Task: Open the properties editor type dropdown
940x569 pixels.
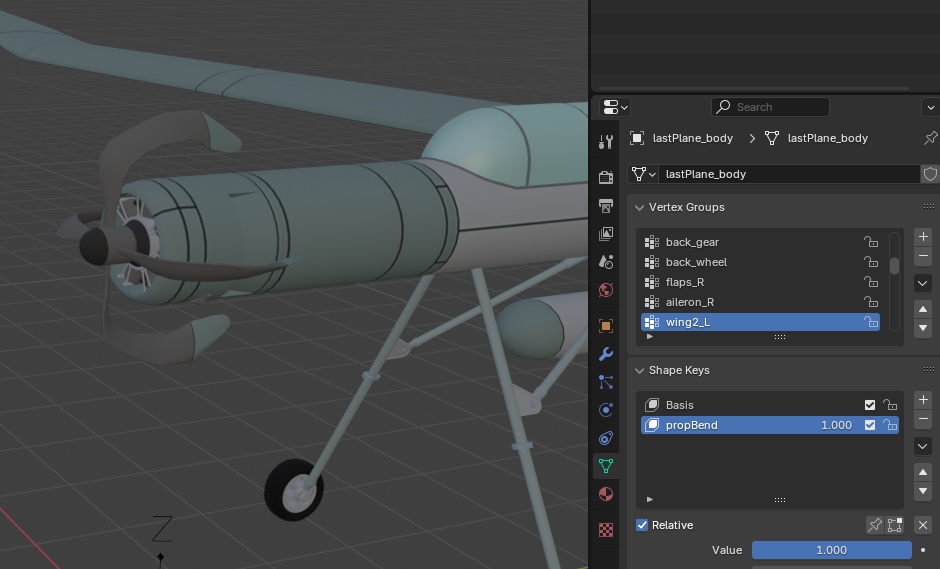Action: point(614,107)
